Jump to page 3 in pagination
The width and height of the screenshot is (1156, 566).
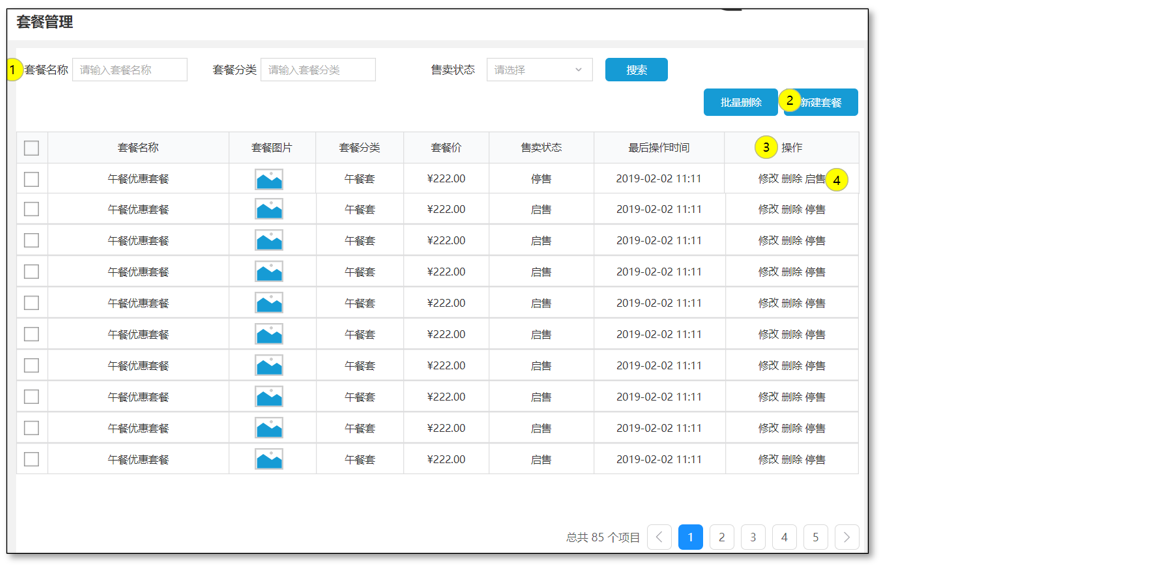(x=753, y=537)
